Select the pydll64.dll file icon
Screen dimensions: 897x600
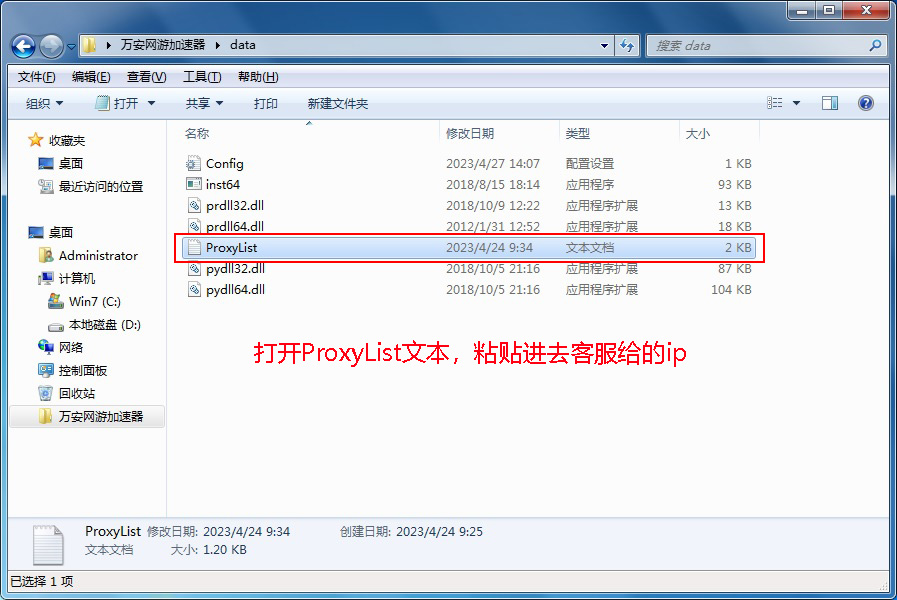point(195,289)
